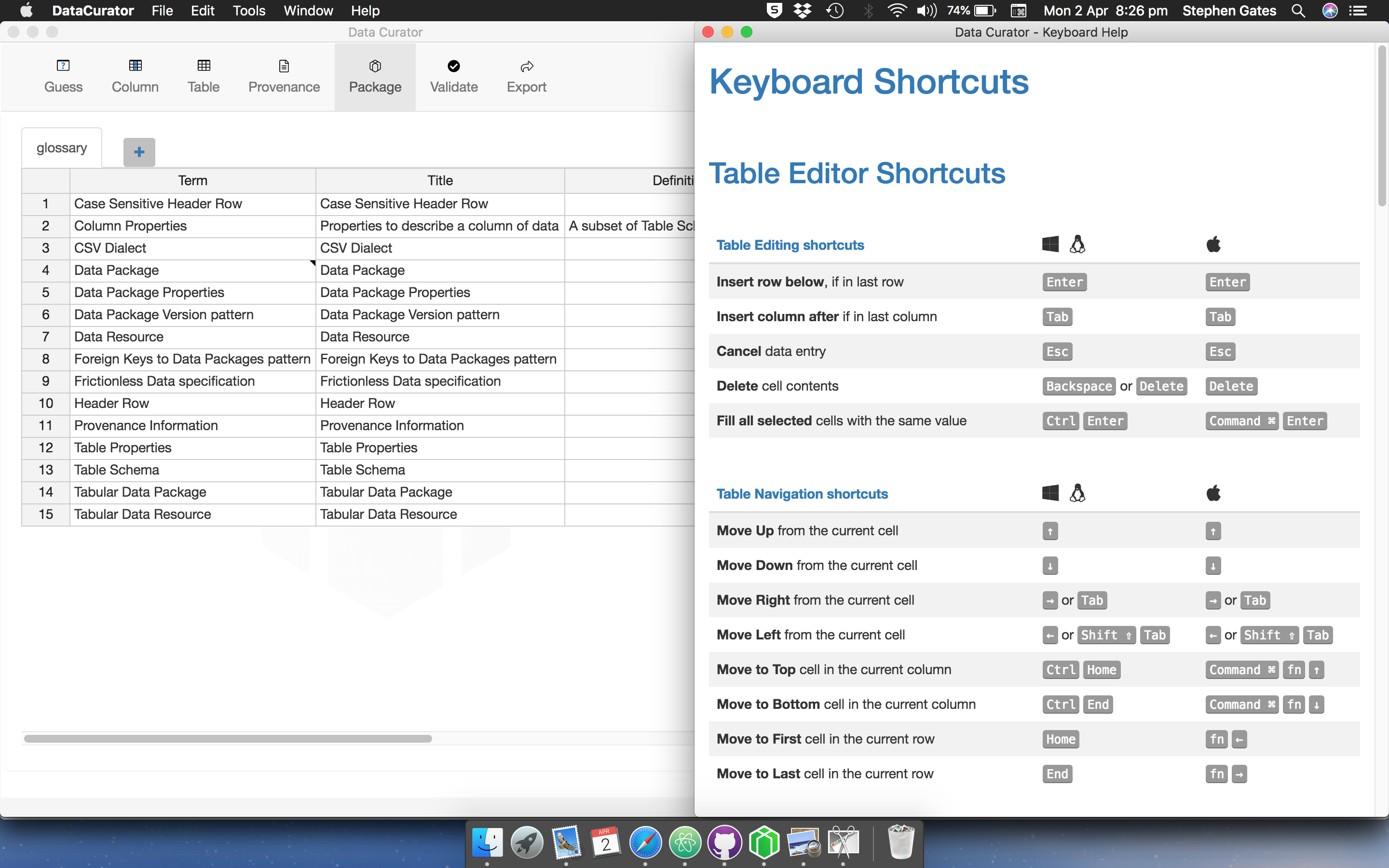The image size is (1389, 868).
Task: Open Column properties from toolbar
Action: pos(135,76)
